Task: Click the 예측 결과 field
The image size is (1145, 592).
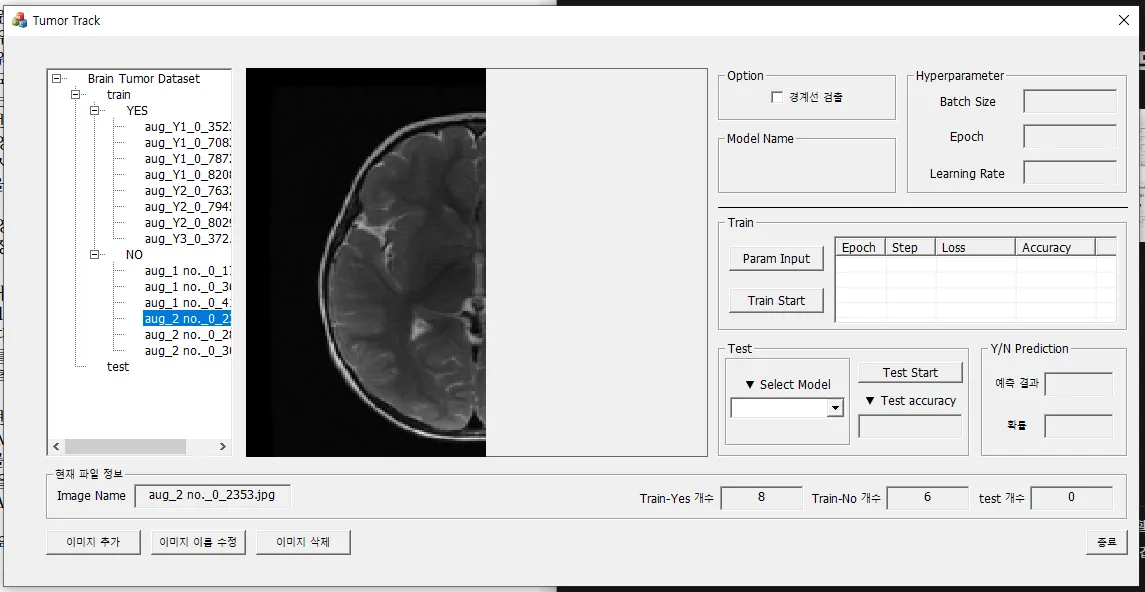Action: (x=1079, y=384)
